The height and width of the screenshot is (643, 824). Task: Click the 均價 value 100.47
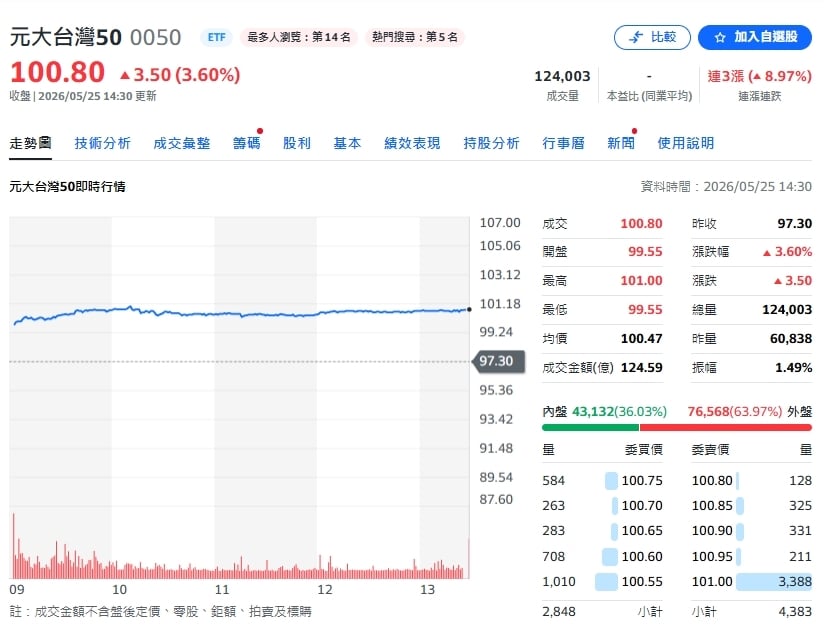[641, 339]
